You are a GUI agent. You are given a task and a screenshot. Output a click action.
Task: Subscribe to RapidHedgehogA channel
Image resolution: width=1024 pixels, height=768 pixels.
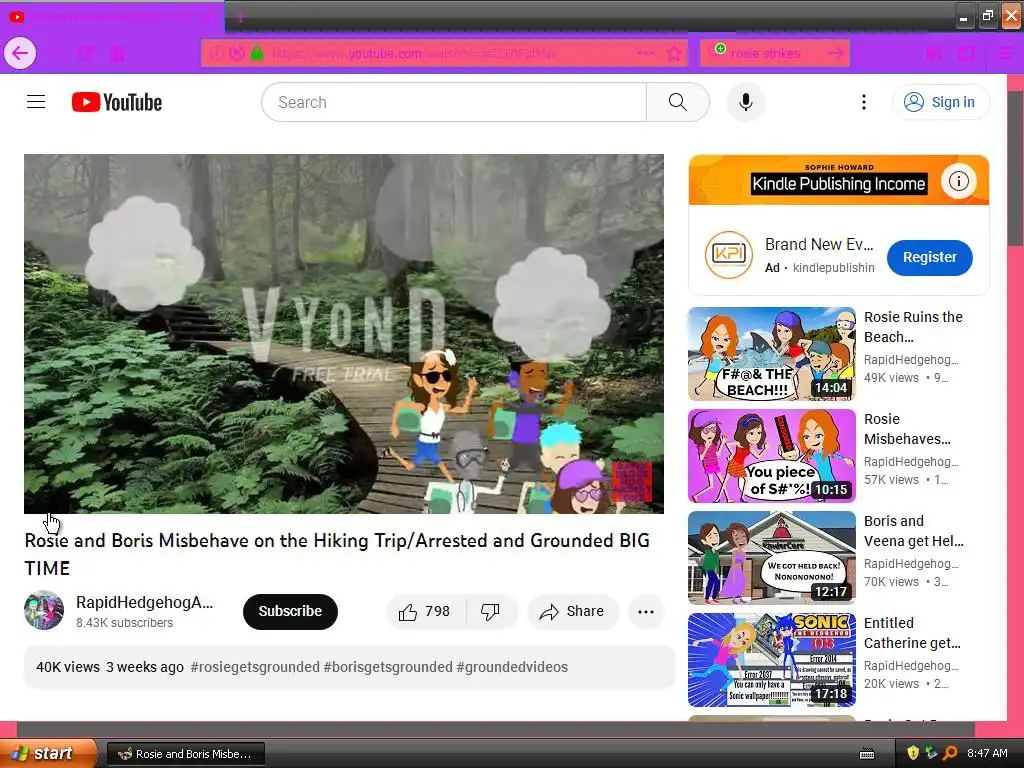click(290, 611)
